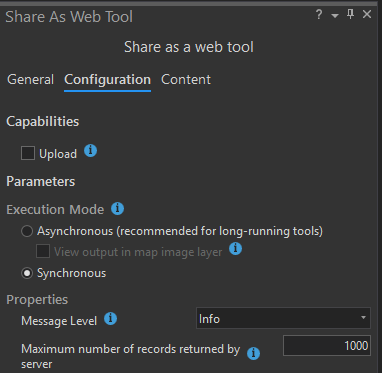382x373 pixels.
Task: Click the Share as a web tool heading
Action: [x=189, y=47]
